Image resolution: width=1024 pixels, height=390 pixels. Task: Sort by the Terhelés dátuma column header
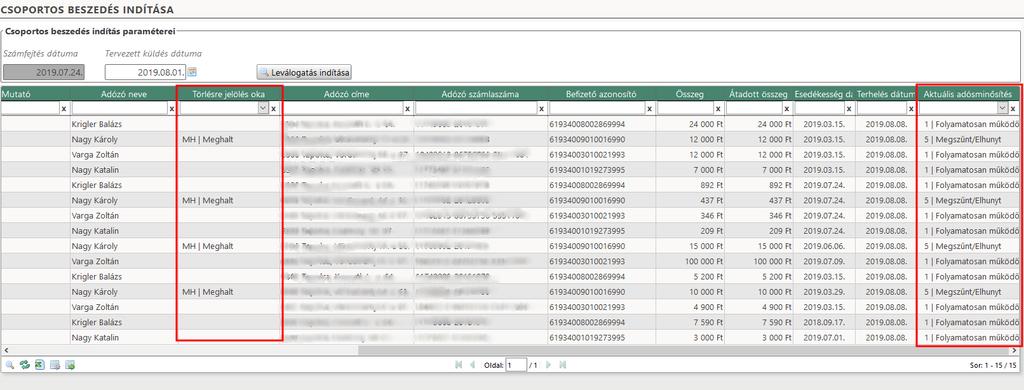coord(885,94)
